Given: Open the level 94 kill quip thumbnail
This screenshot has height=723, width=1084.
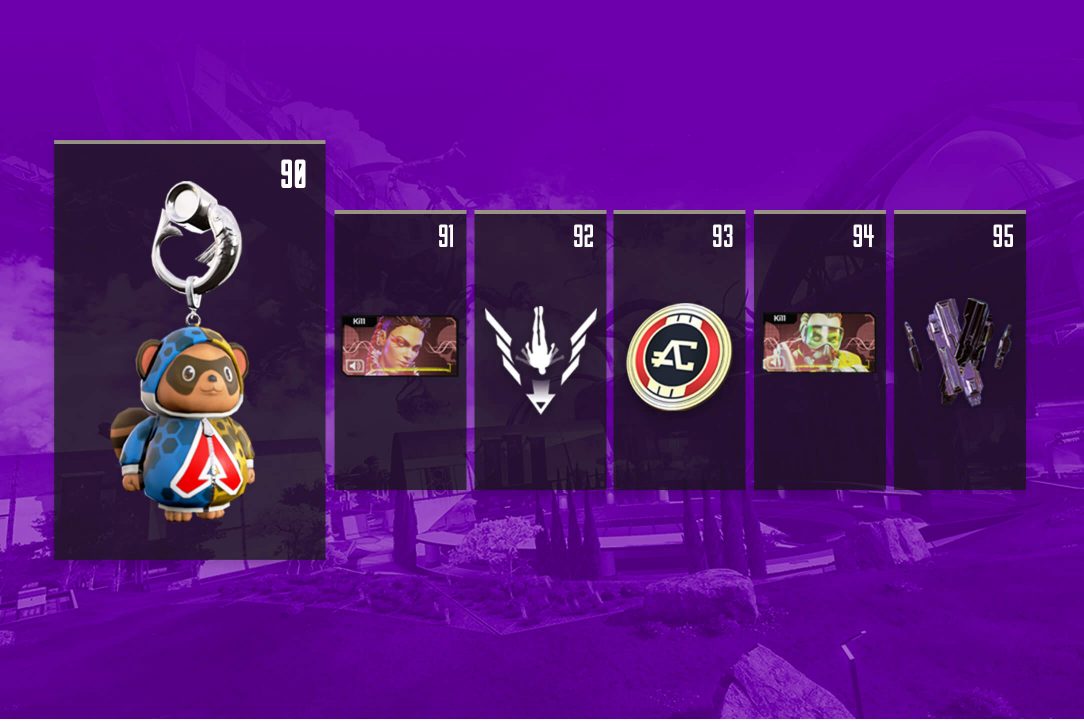Looking at the screenshot, I should [819, 343].
